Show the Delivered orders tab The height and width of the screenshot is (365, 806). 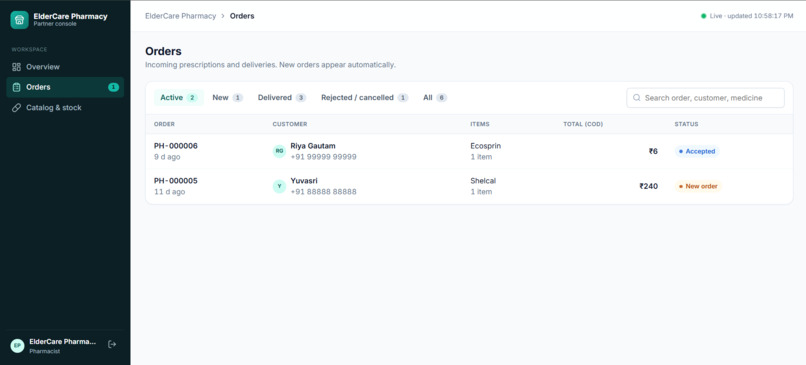point(282,98)
